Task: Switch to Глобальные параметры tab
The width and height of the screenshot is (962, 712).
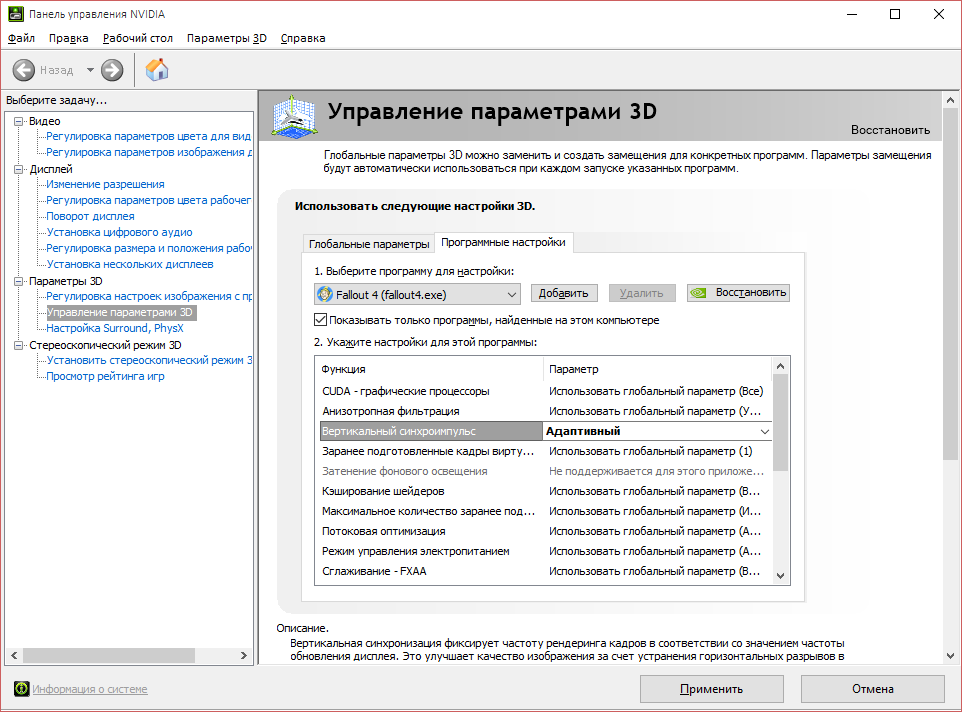Action: pyautogui.click(x=368, y=244)
